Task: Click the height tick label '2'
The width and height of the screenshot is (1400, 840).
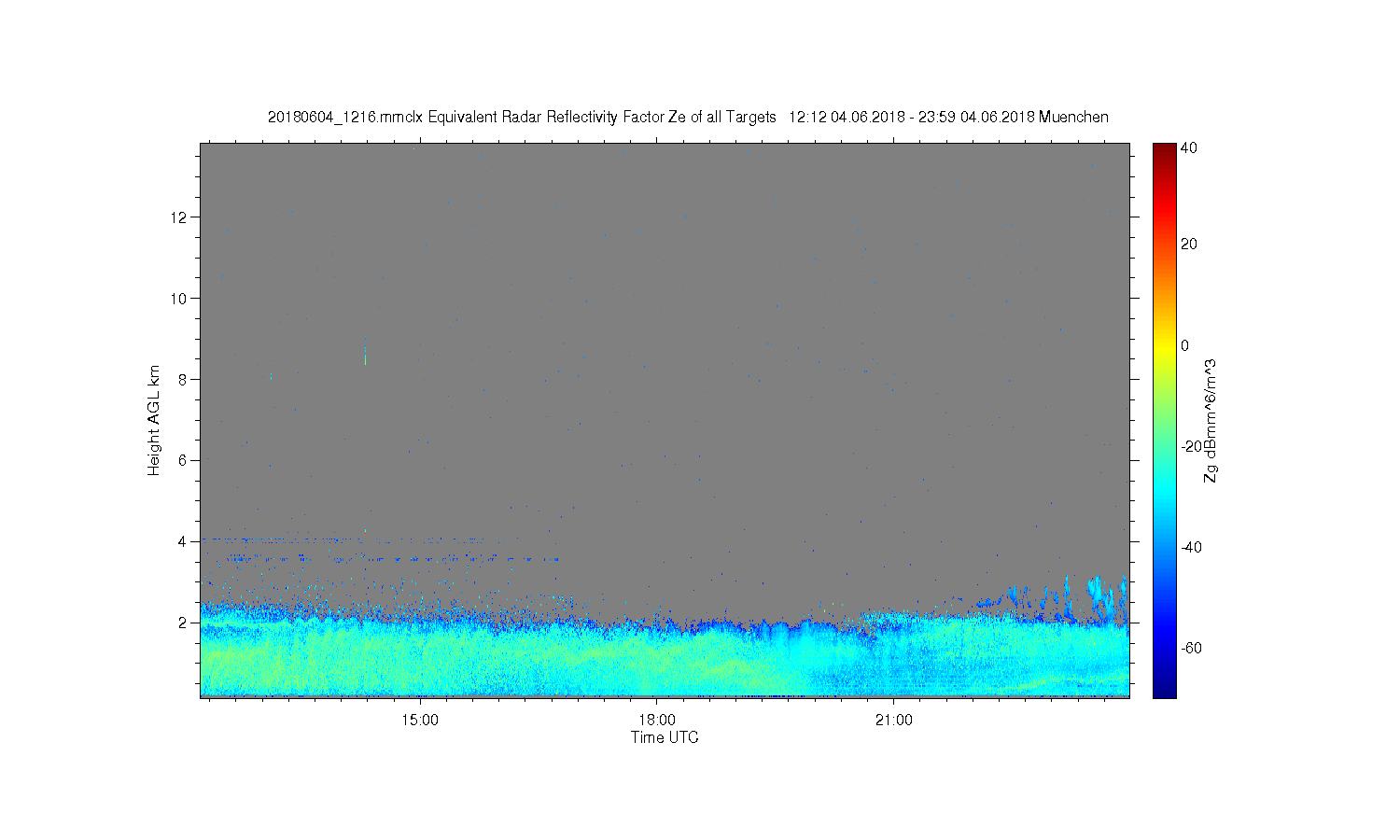Action: coord(183,623)
